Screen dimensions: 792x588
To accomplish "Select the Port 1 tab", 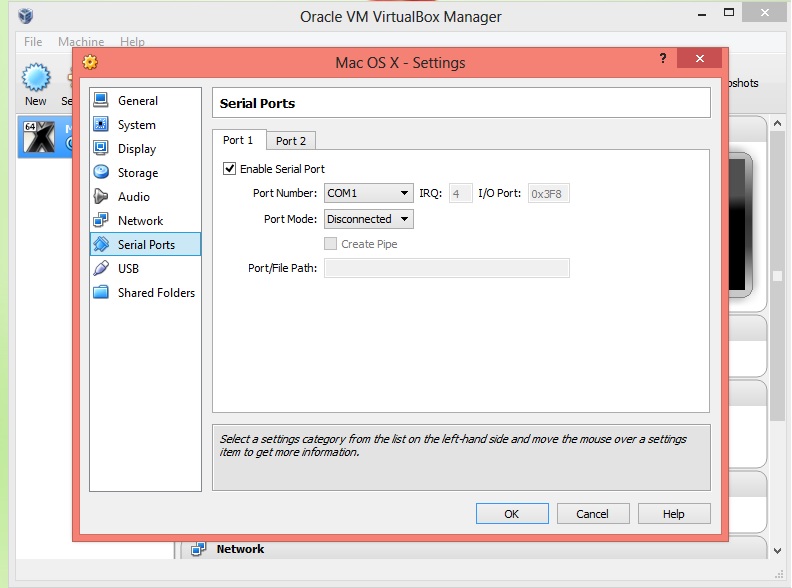I will (238, 140).
